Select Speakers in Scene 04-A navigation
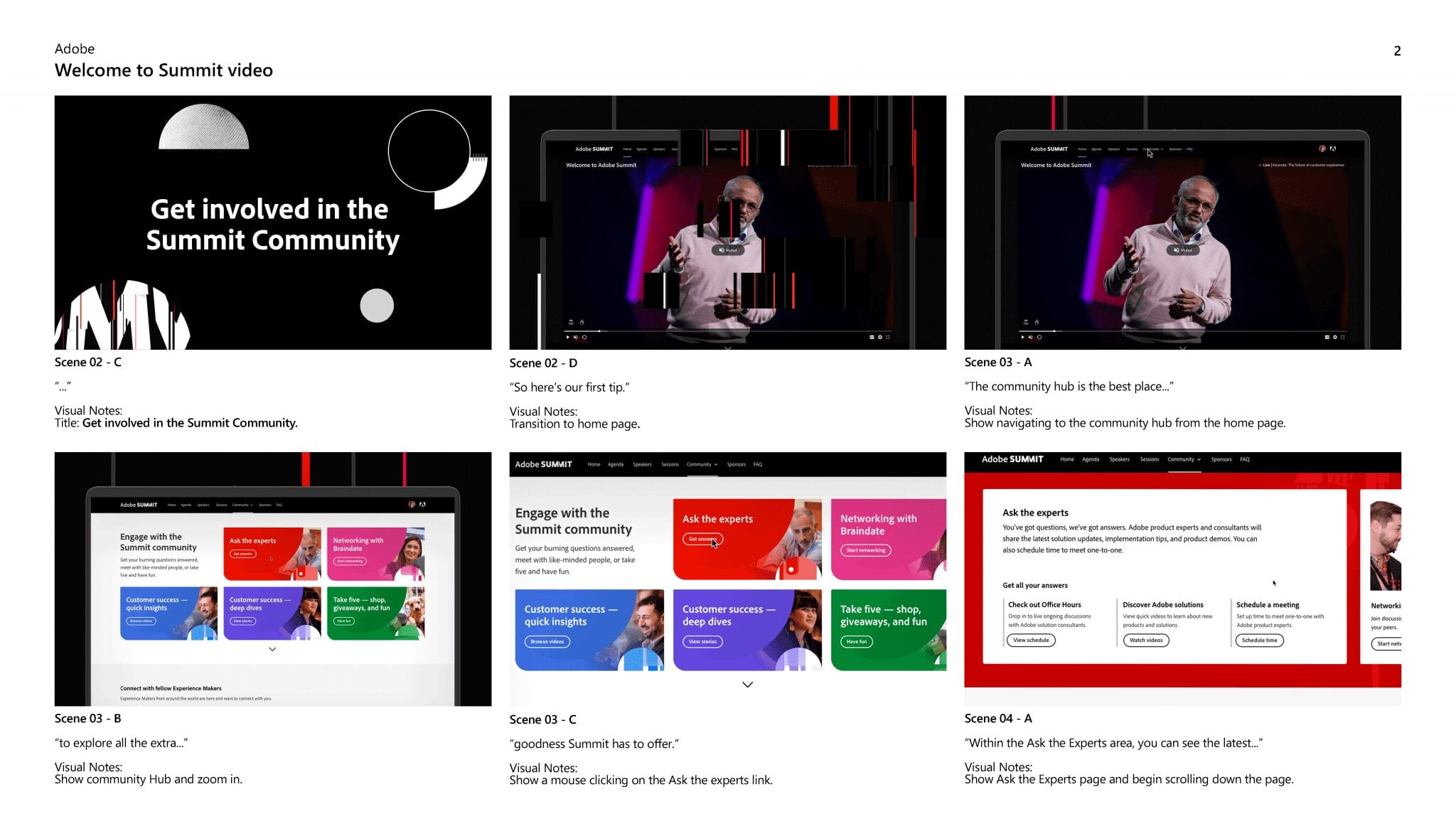This screenshot has width=1456, height=819. tap(1119, 459)
